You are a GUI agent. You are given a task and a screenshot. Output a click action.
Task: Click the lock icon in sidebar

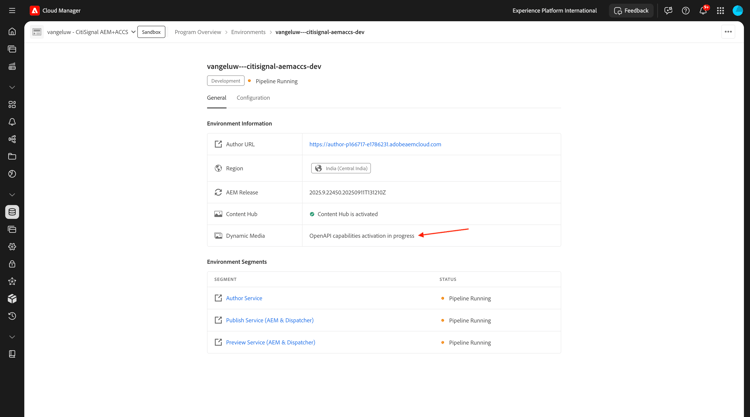pyautogui.click(x=12, y=264)
